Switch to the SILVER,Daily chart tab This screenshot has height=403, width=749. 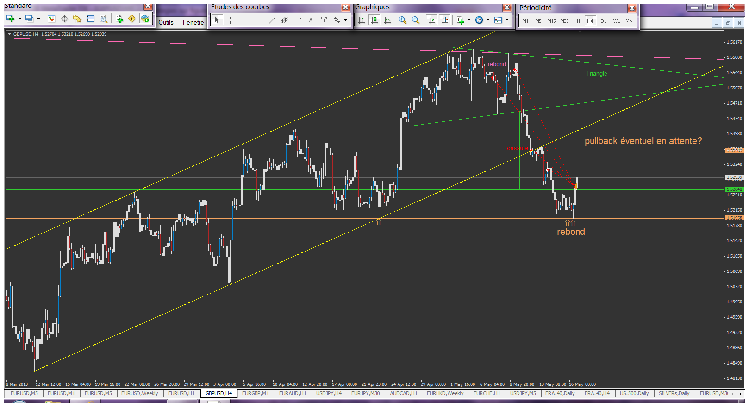[x=674, y=393]
